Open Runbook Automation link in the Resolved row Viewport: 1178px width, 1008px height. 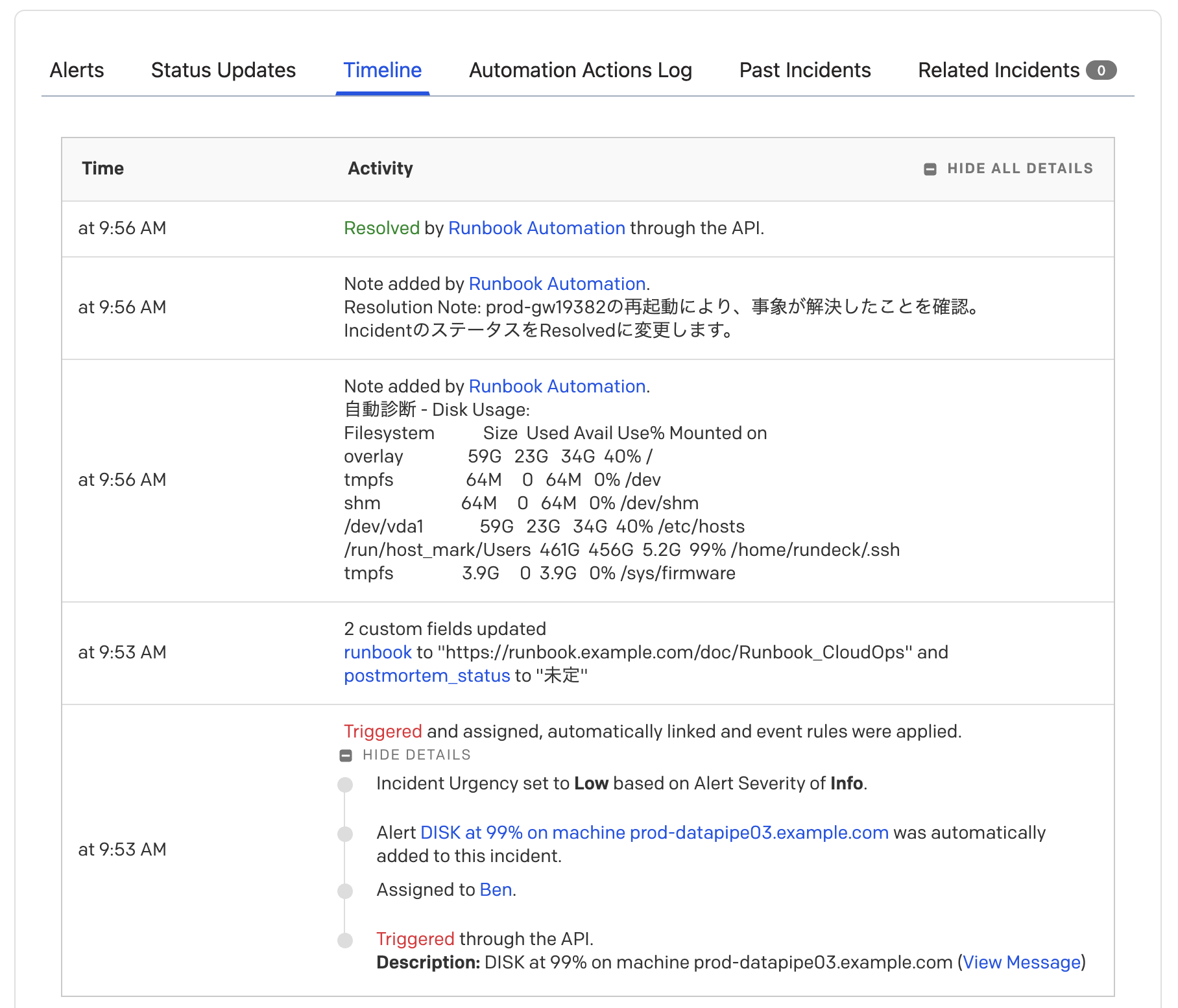[536, 228]
